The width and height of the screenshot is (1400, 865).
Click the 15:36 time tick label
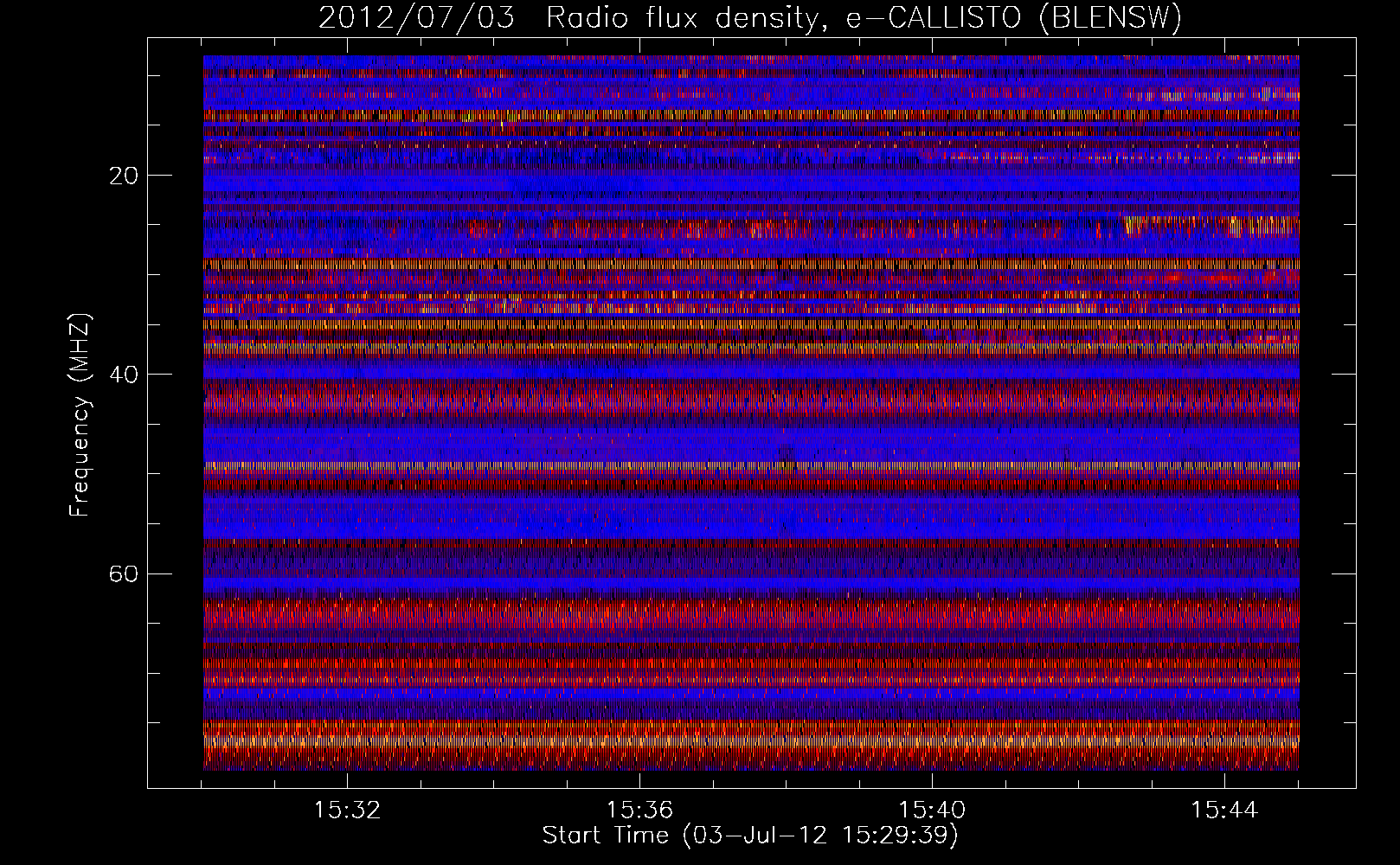coord(639,810)
